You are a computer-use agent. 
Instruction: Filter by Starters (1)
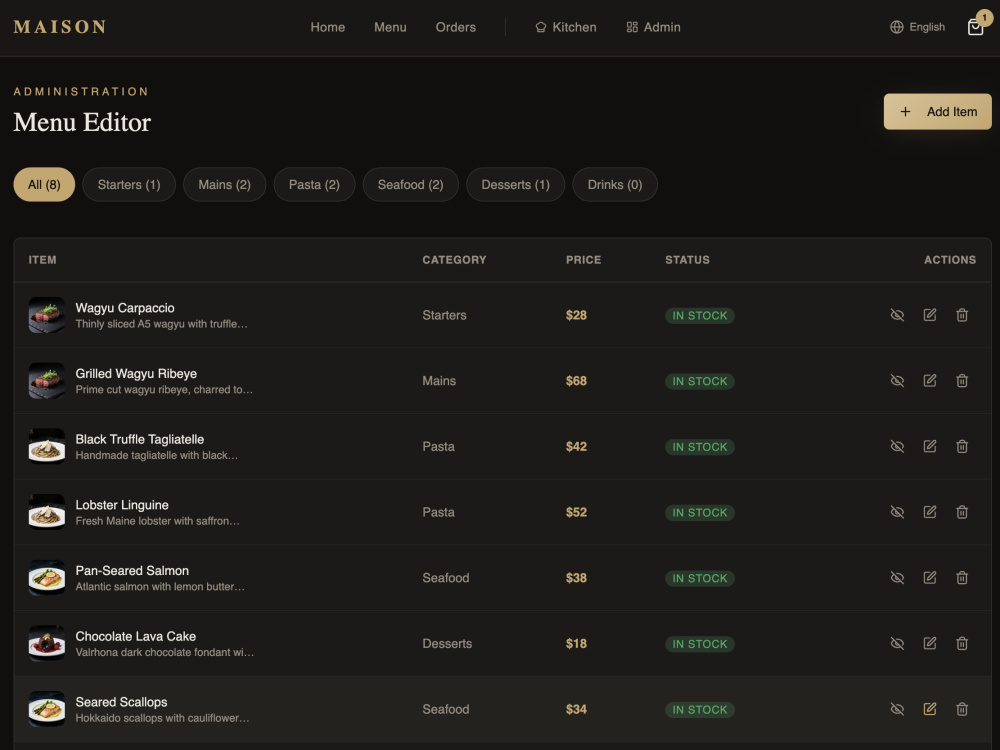[x=129, y=184]
